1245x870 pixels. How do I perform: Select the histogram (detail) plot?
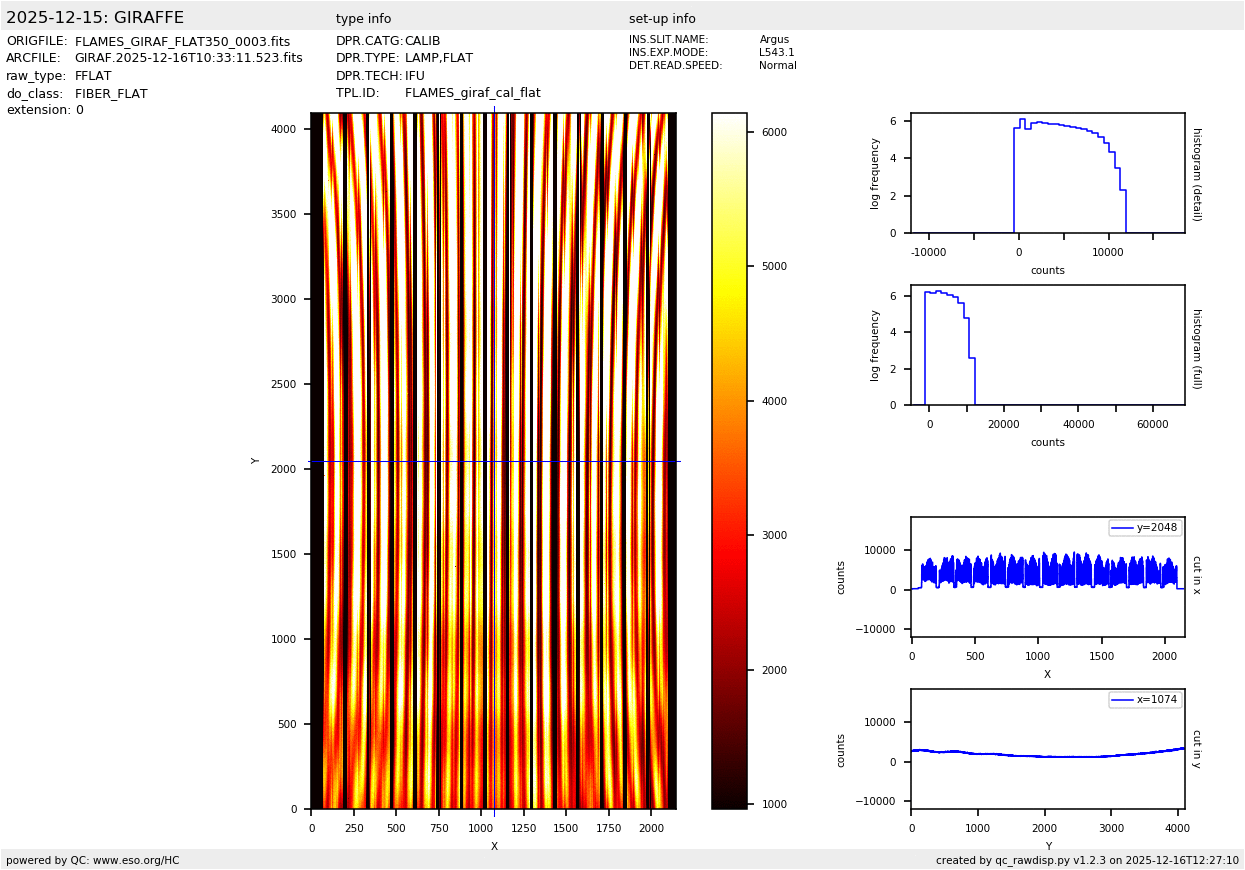tap(1047, 173)
